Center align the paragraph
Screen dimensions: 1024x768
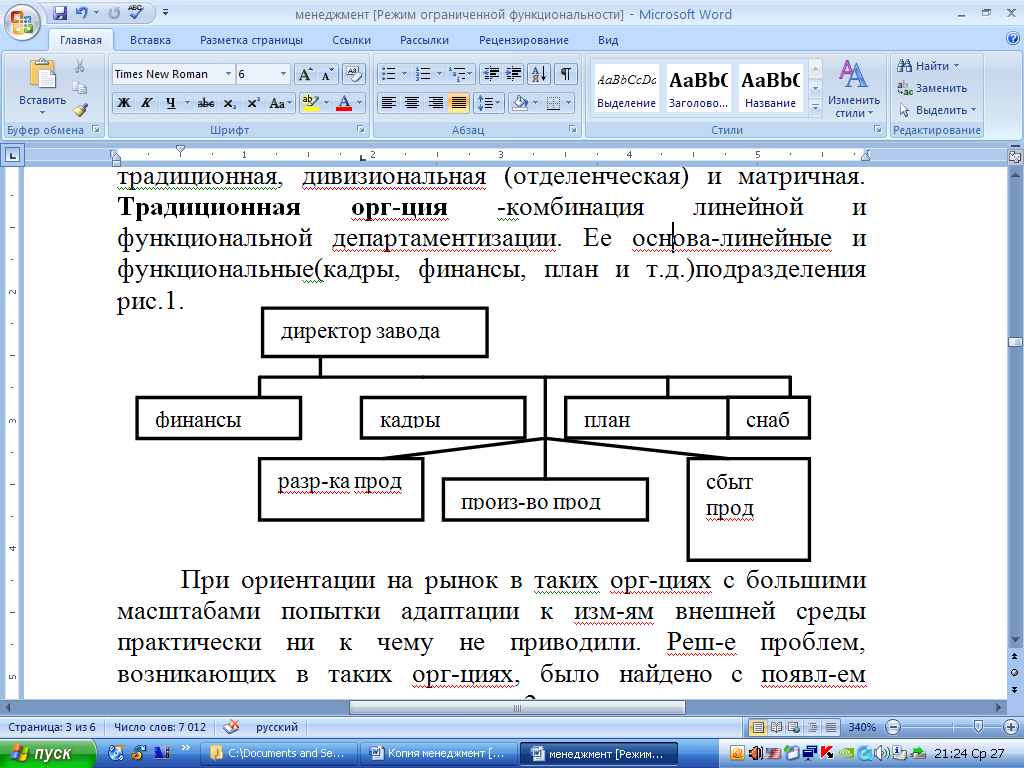click(x=411, y=103)
